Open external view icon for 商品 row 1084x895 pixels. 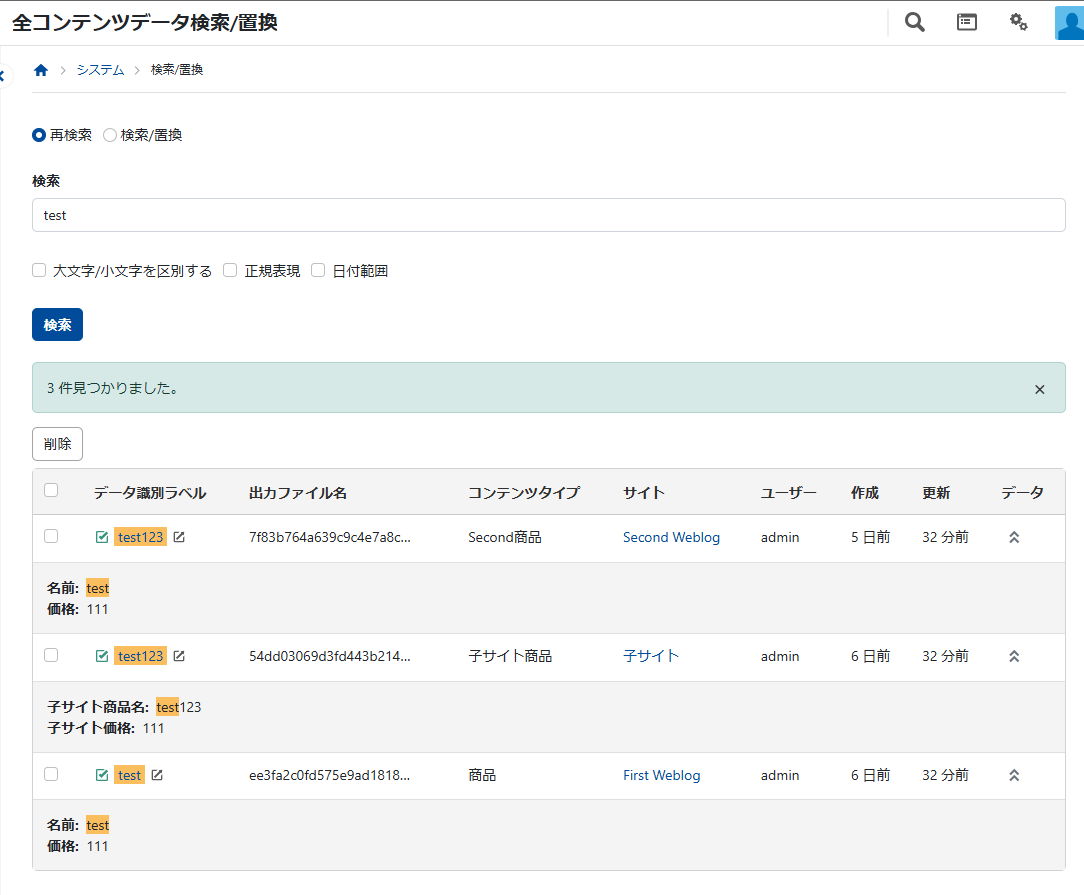tap(157, 775)
